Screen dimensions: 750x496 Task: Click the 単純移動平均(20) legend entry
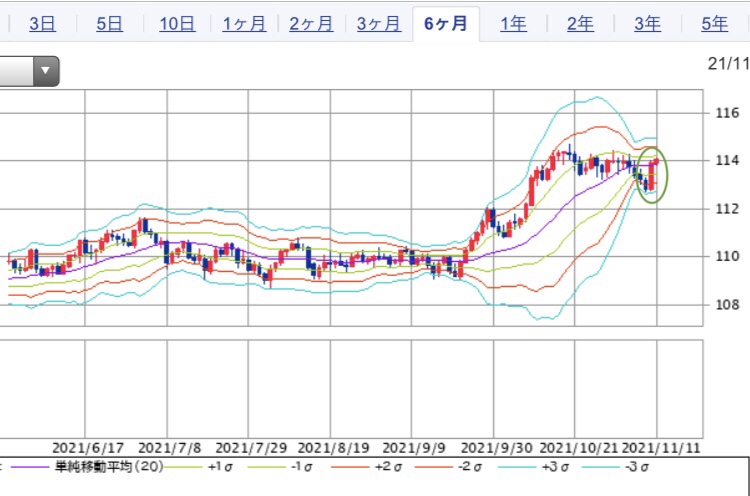coord(109,466)
